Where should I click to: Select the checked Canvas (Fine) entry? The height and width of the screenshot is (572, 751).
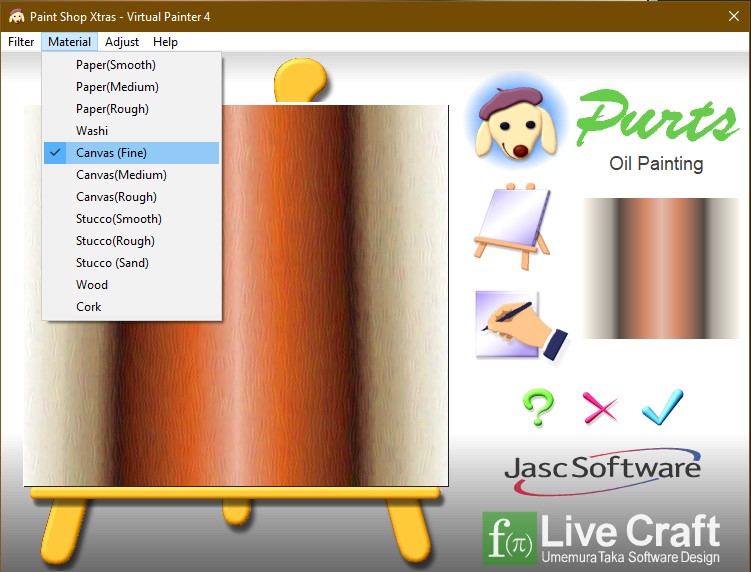[132, 153]
